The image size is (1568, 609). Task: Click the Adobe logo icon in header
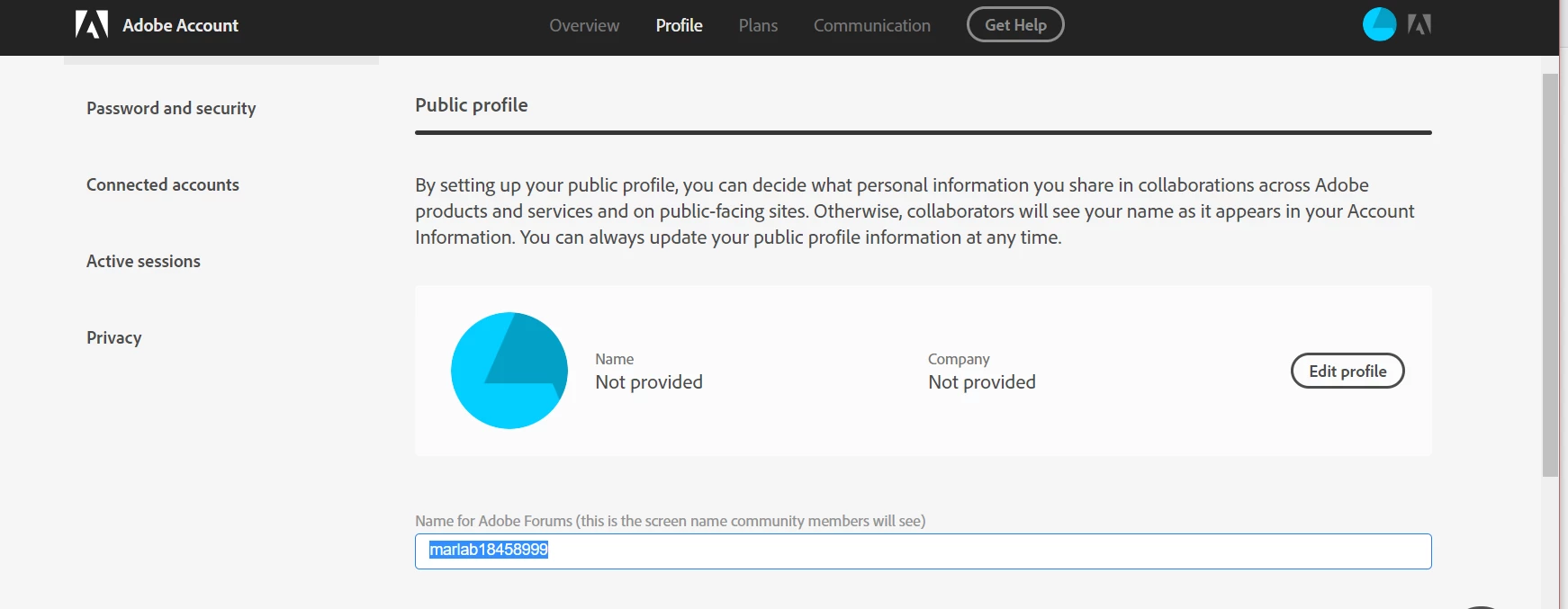click(92, 24)
